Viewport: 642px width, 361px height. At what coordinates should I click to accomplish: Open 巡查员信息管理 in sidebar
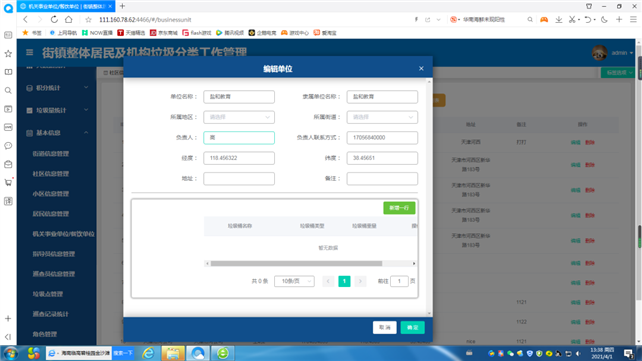point(54,274)
